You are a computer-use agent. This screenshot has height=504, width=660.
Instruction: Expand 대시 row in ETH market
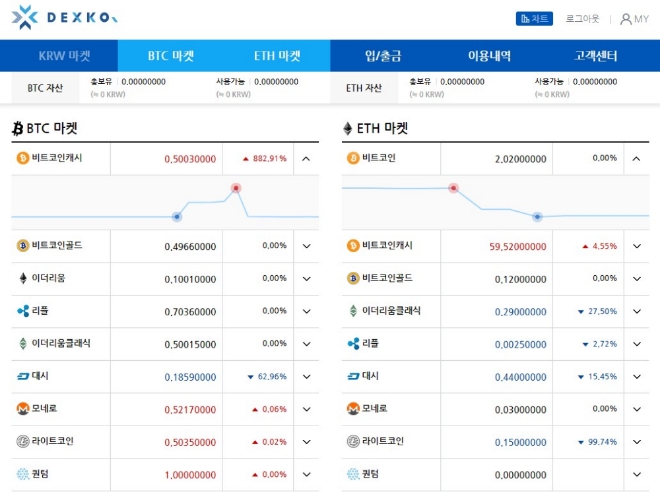(637, 377)
